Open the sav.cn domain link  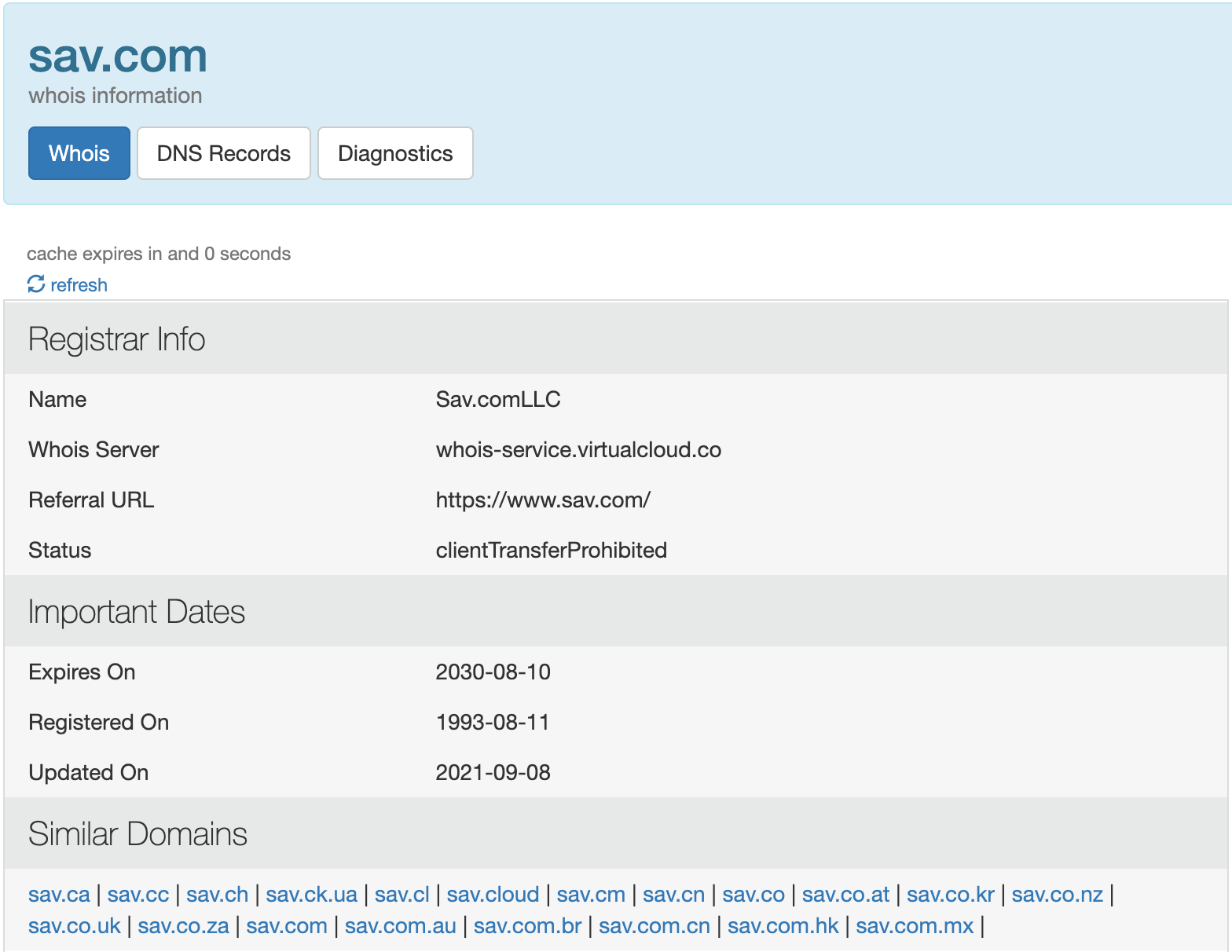(673, 895)
